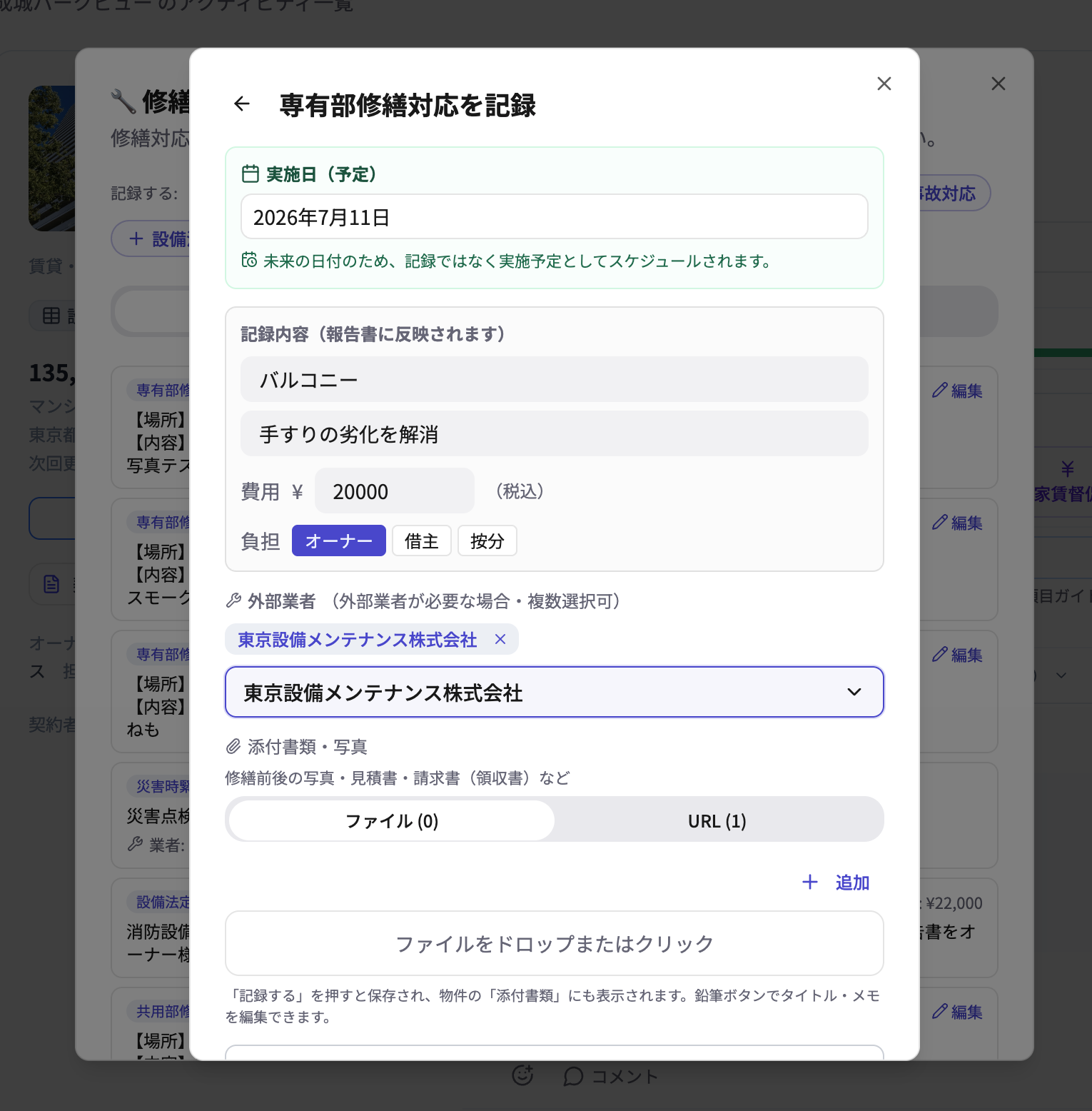Click the ＋ 設備 button in background panel
The image size is (1092, 1111).
tap(151, 238)
